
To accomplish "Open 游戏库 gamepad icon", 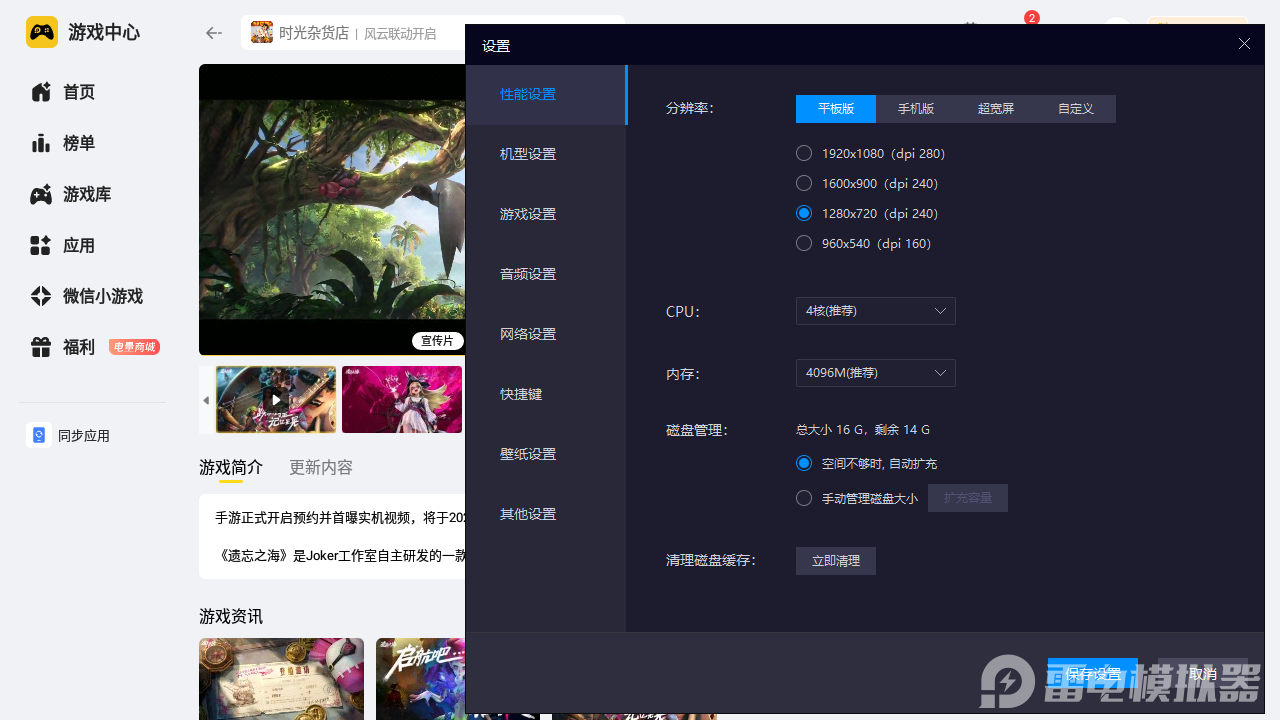I will click(x=41, y=195).
